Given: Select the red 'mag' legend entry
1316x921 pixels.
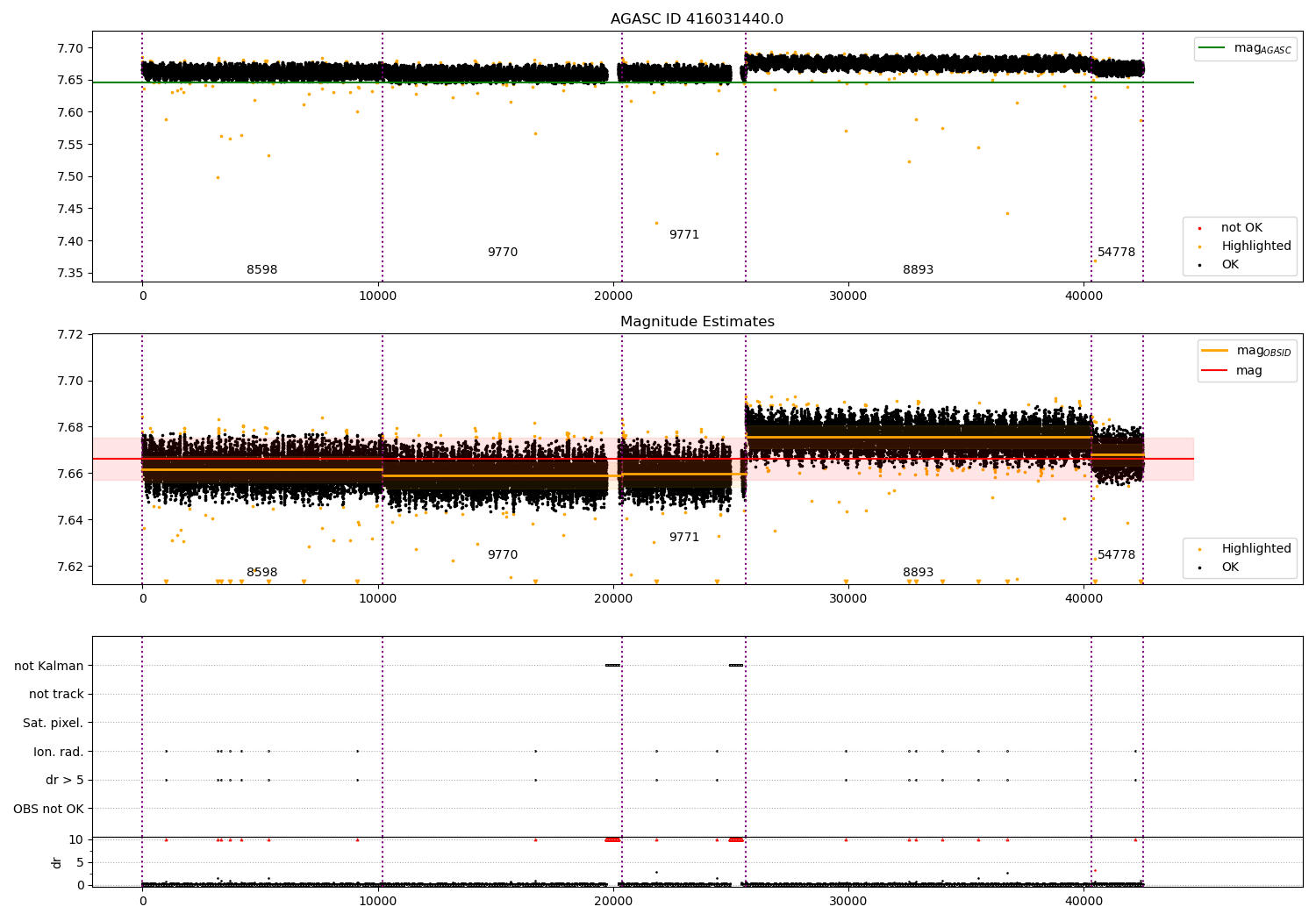Looking at the screenshot, I should click(x=1233, y=371).
